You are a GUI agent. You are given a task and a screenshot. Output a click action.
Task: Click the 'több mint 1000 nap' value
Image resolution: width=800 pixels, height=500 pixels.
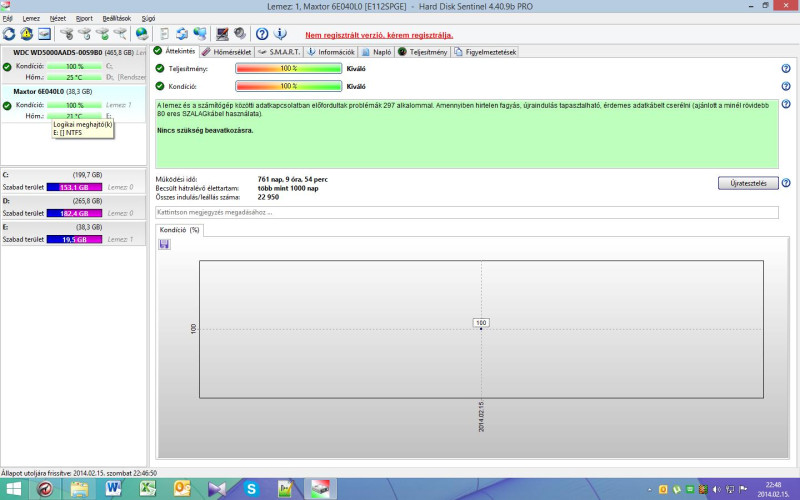pos(288,188)
